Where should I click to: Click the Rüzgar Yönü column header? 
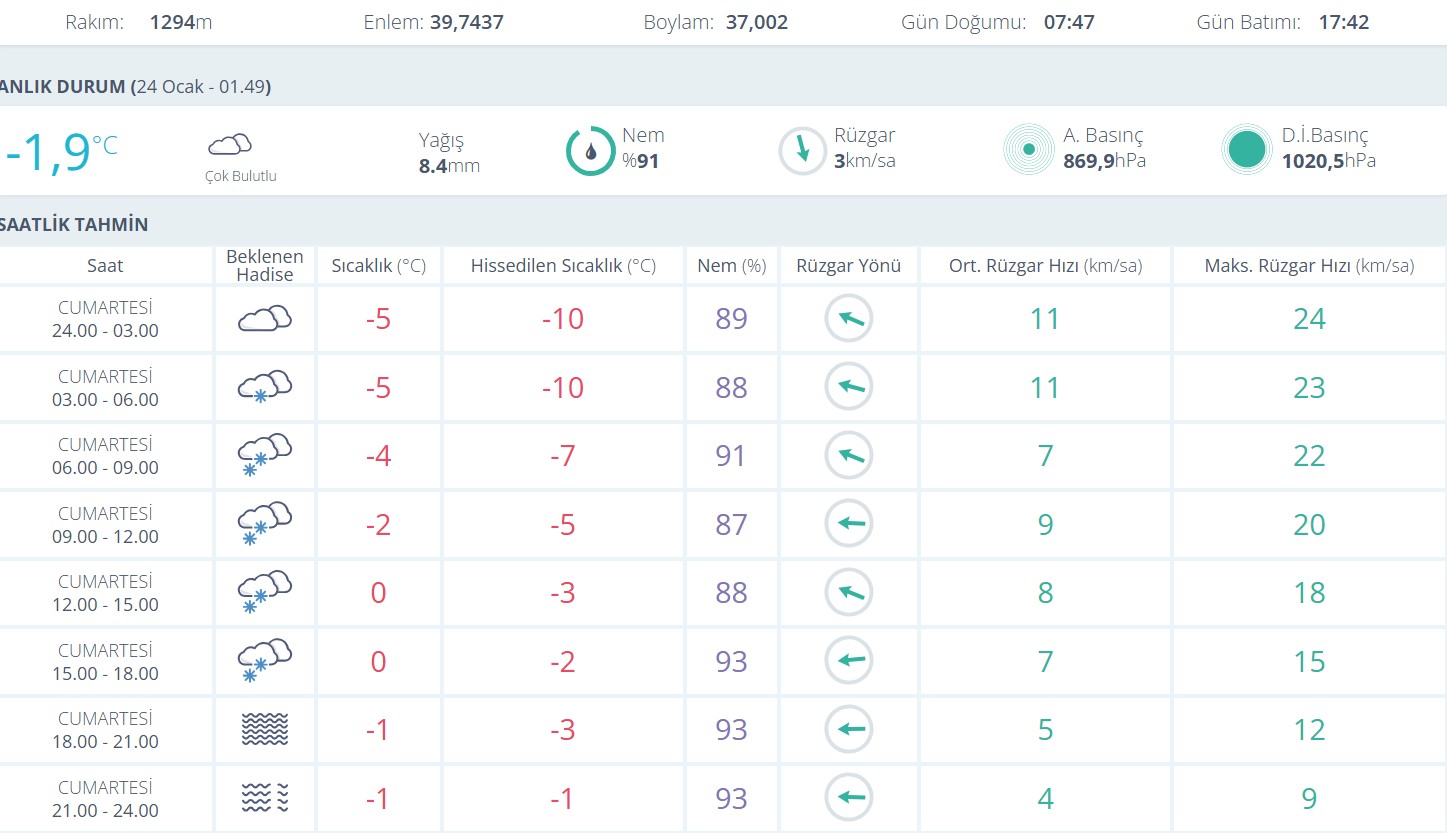click(848, 266)
